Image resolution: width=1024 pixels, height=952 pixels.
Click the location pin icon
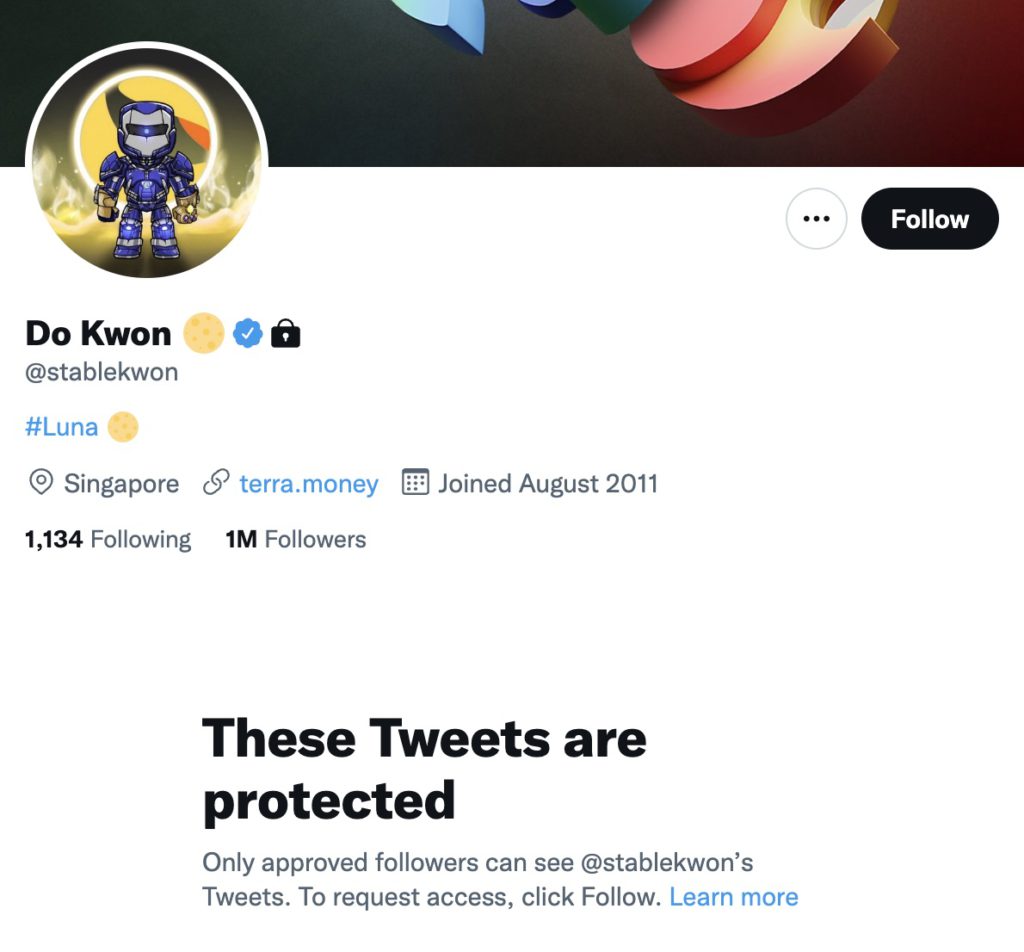click(40, 484)
